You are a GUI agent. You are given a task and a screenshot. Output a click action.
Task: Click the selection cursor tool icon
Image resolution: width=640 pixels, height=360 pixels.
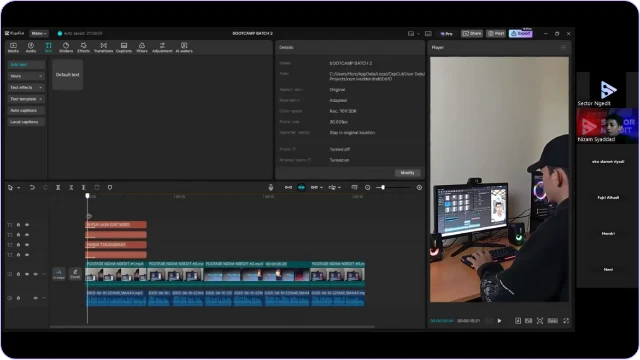click(11, 187)
